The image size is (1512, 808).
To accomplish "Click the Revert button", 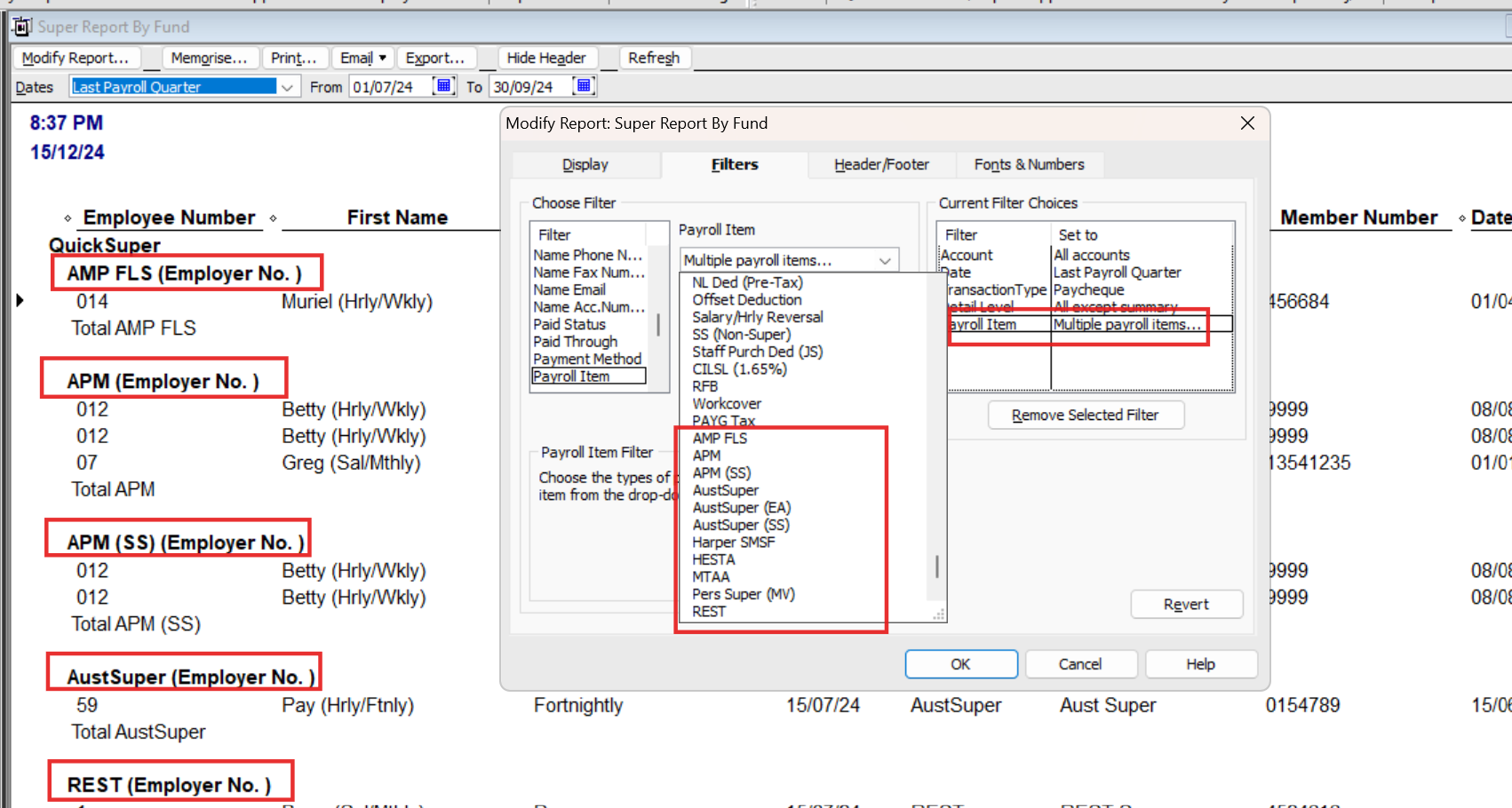I will coord(1186,605).
